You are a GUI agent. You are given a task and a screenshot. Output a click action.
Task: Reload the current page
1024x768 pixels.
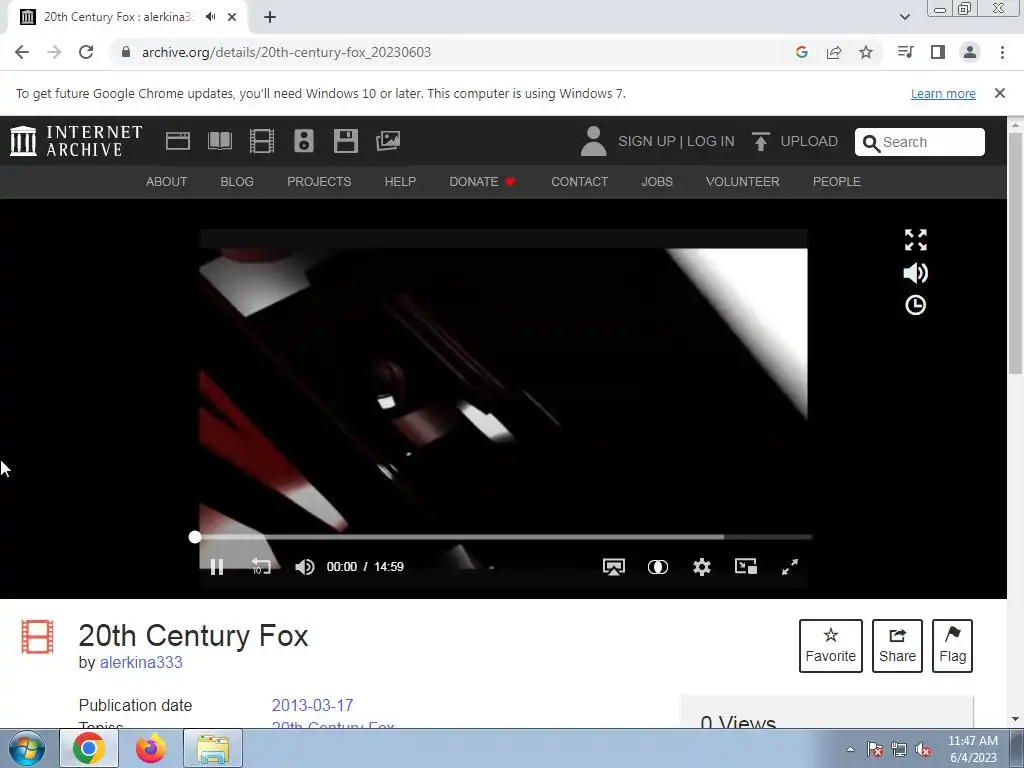pos(86,52)
